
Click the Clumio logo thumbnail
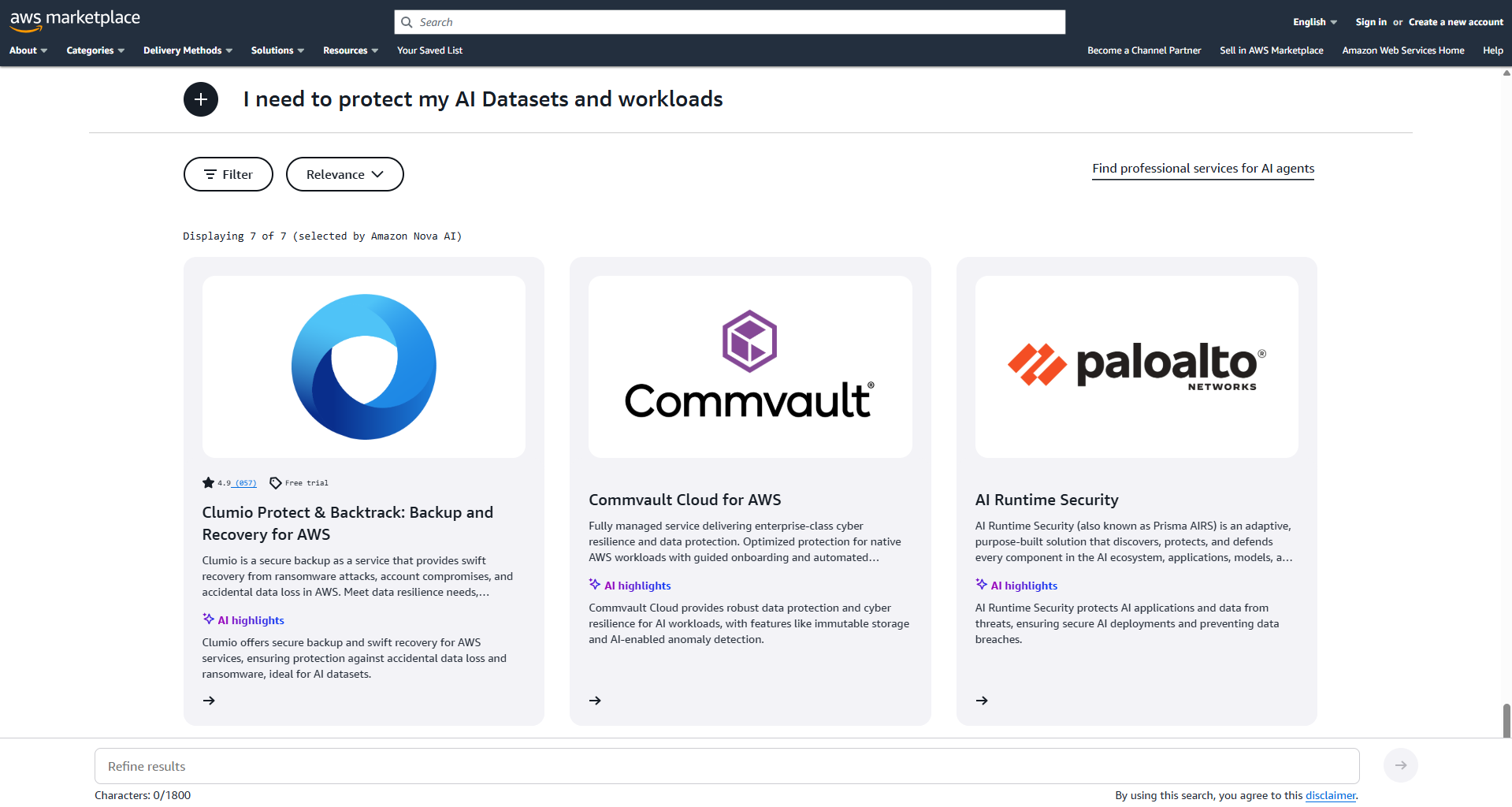coord(364,366)
